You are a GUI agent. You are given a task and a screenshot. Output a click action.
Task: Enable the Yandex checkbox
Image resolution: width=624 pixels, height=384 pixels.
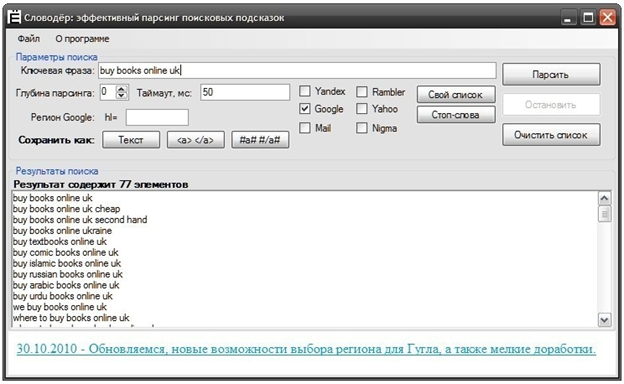(305, 91)
